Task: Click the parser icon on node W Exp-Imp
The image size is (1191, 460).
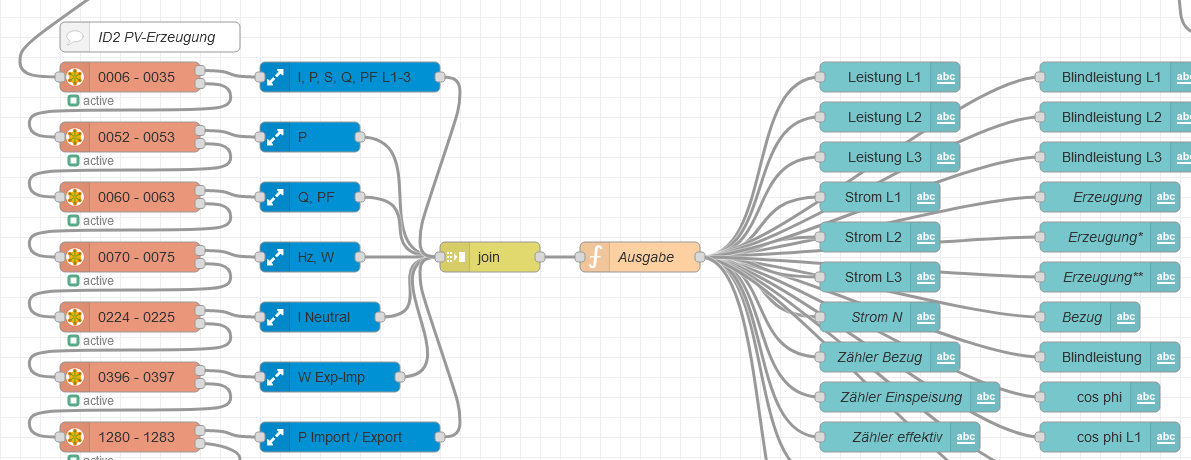Action: point(275,377)
